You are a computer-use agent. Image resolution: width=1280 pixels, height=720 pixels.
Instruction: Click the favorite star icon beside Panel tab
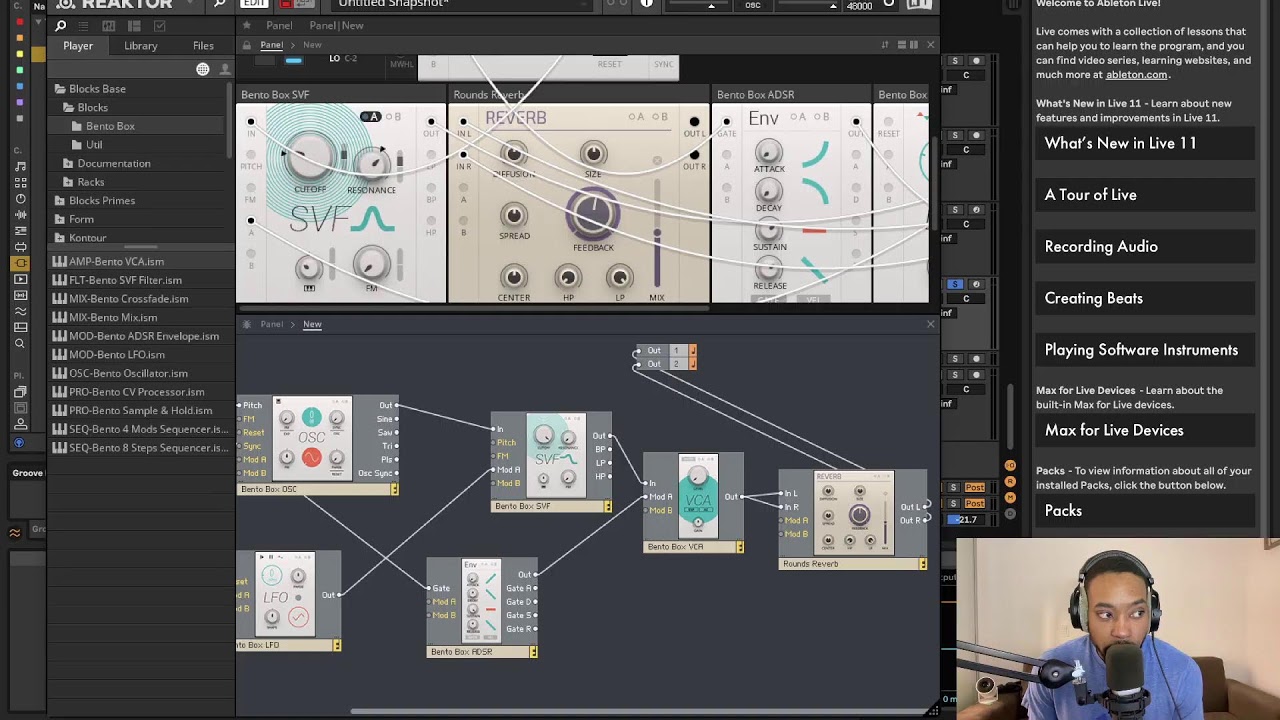pos(247,25)
